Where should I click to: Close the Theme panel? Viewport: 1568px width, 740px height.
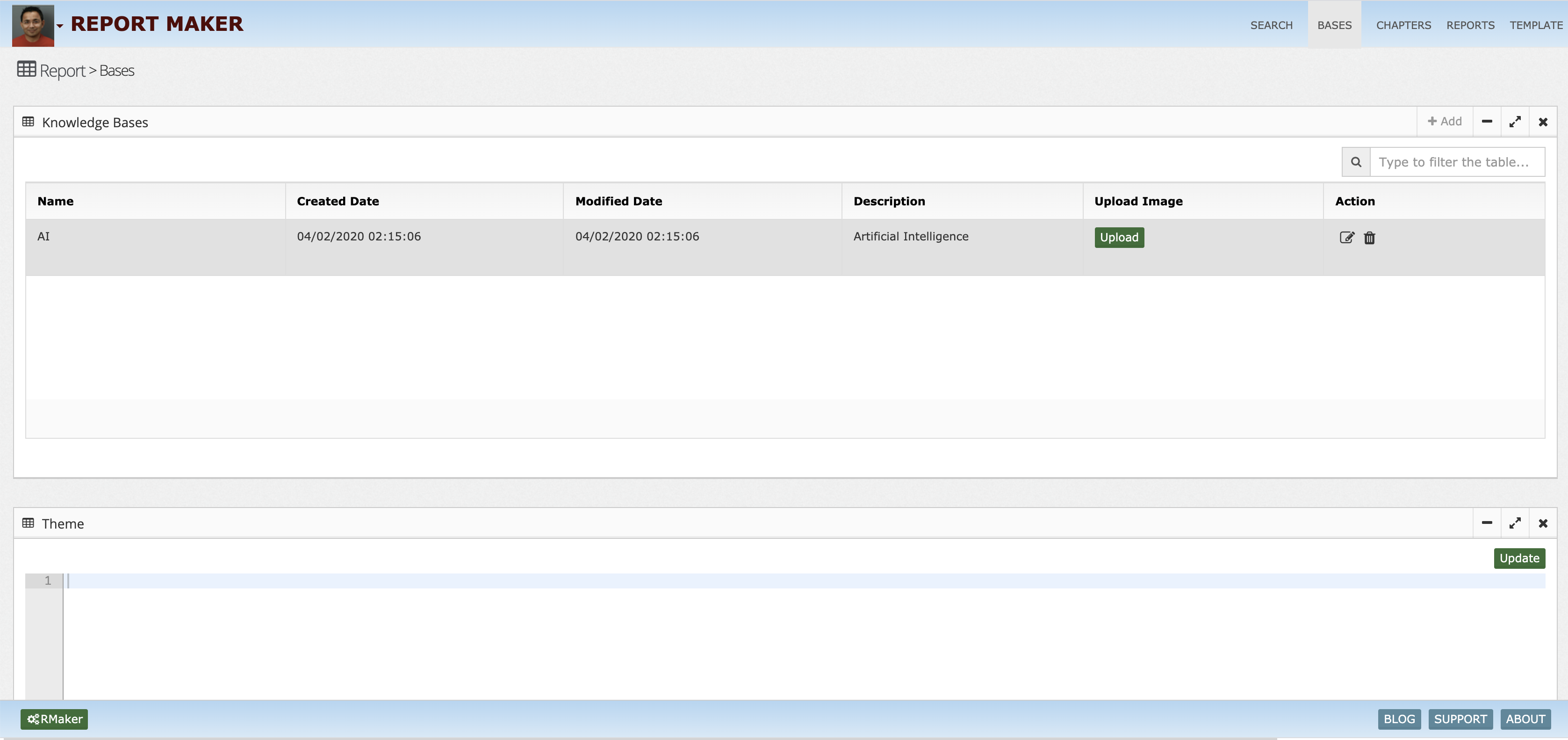pyautogui.click(x=1542, y=523)
